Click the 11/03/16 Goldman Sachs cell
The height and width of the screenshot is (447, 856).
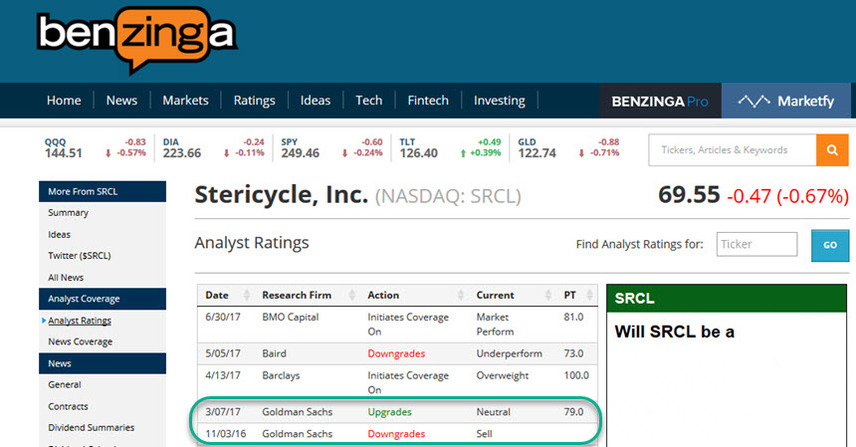[x=297, y=434]
